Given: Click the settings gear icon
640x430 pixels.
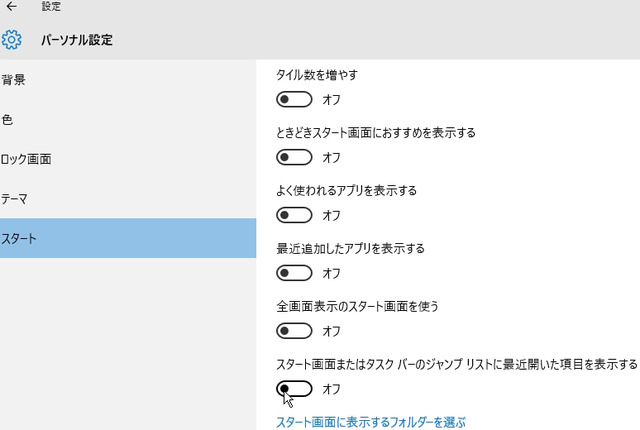Looking at the screenshot, I should tap(11, 40).
